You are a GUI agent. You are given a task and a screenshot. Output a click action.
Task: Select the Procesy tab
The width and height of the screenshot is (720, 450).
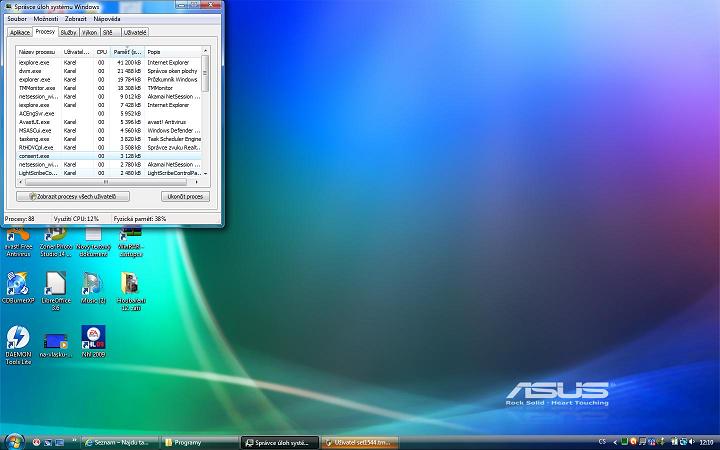45,32
